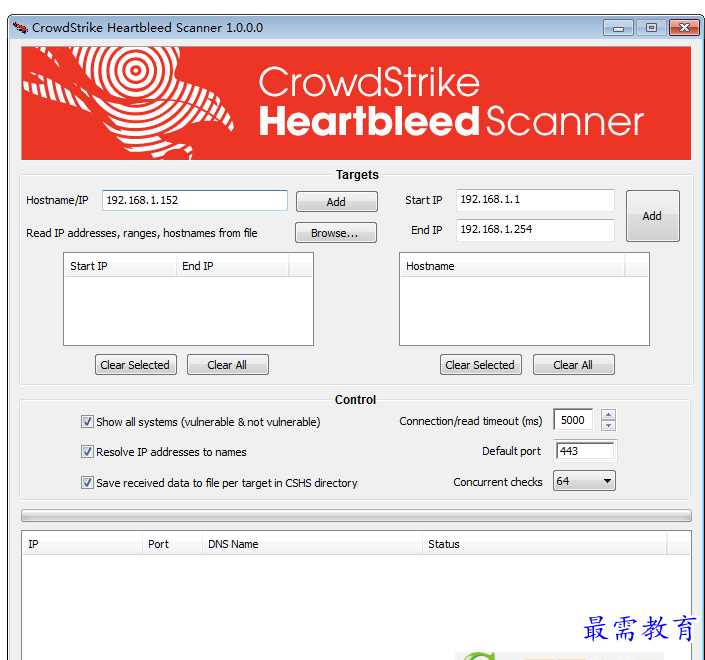The height and width of the screenshot is (660, 705).
Task: Click the scan progress bar
Action: (x=356, y=515)
